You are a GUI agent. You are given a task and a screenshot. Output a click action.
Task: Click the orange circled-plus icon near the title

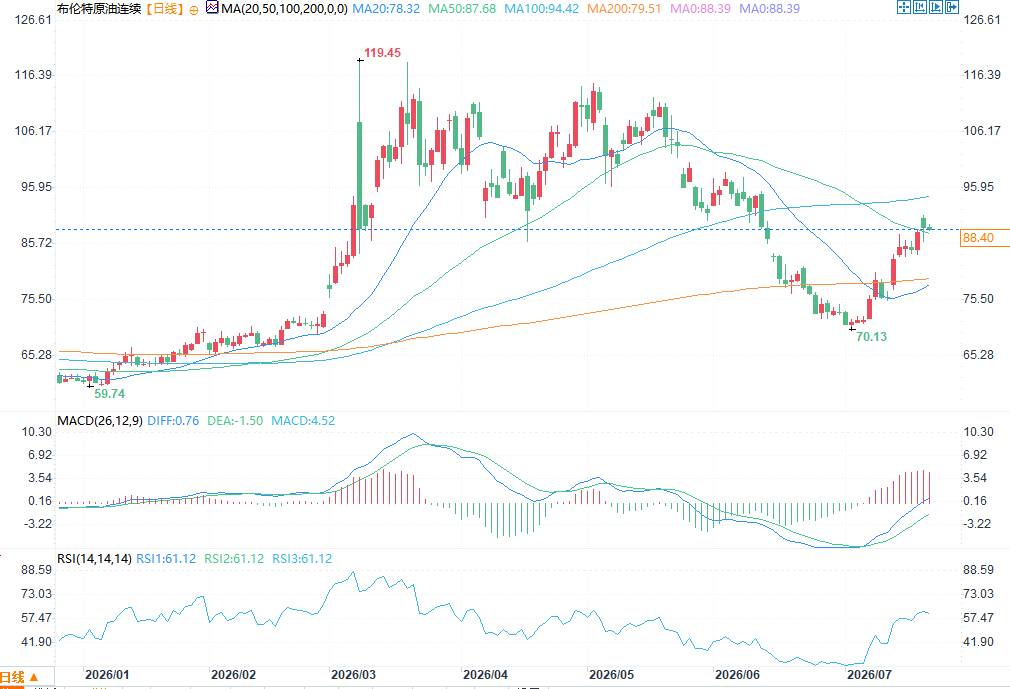click(x=194, y=10)
